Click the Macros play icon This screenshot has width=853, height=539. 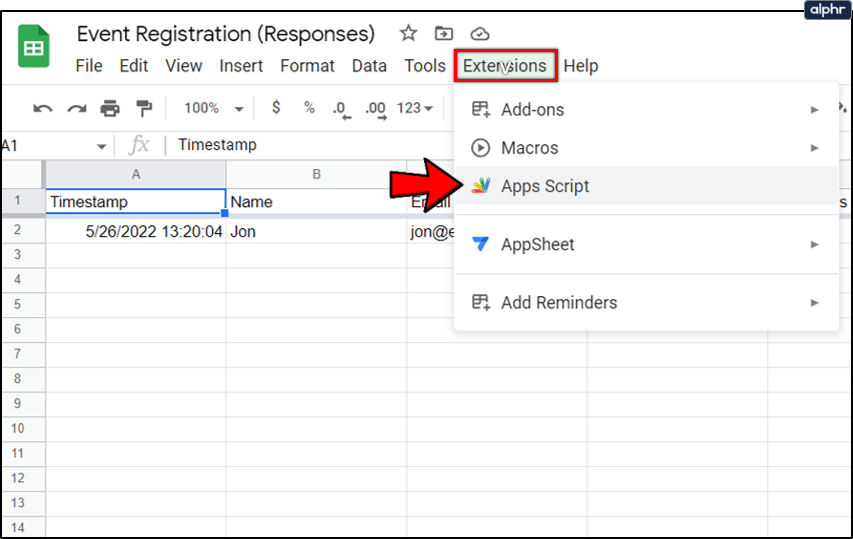coord(480,148)
